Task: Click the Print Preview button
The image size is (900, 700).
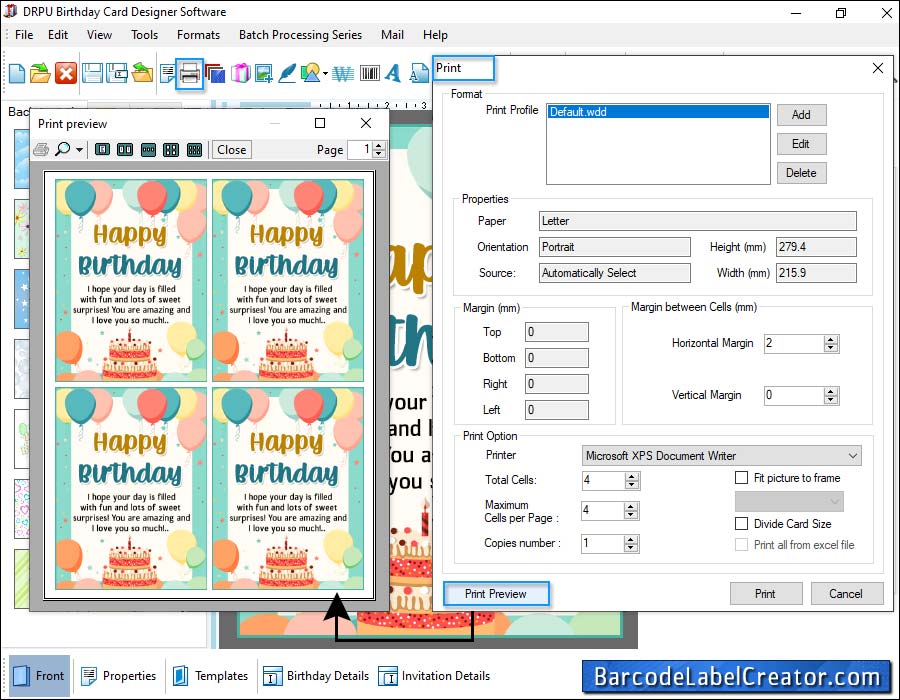Action: pyautogui.click(x=496, y=594)
